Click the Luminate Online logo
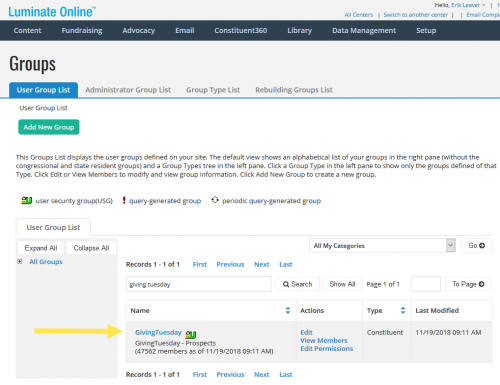500x385 pixels. [52, 12]
